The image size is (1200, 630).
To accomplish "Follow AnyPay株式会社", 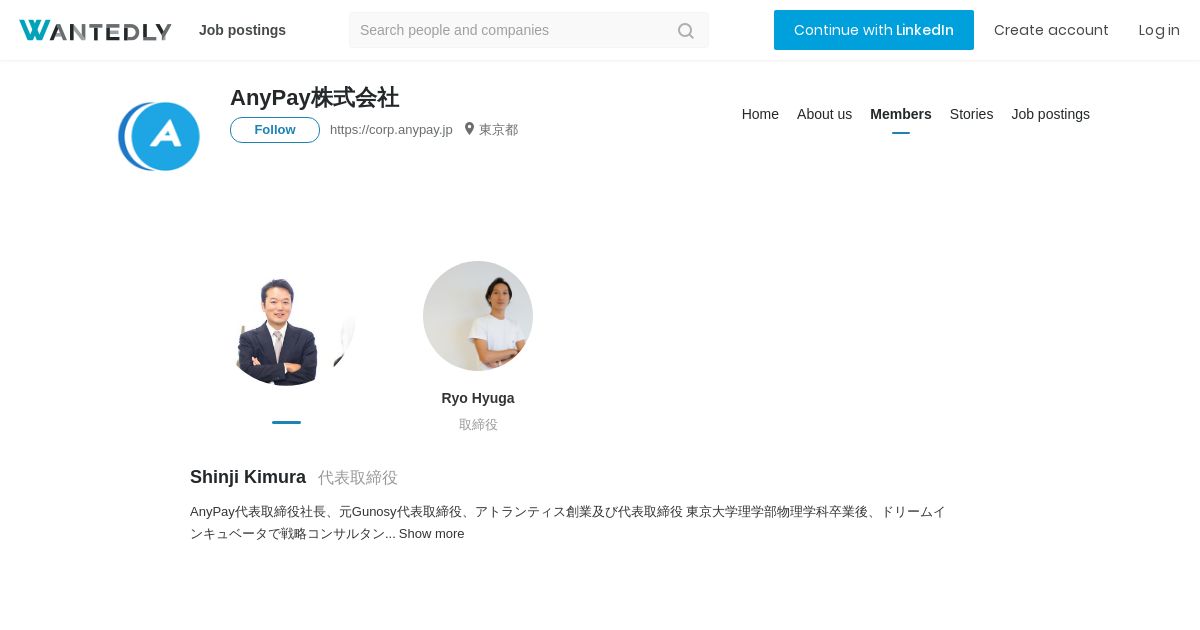I will coord(275,130).
